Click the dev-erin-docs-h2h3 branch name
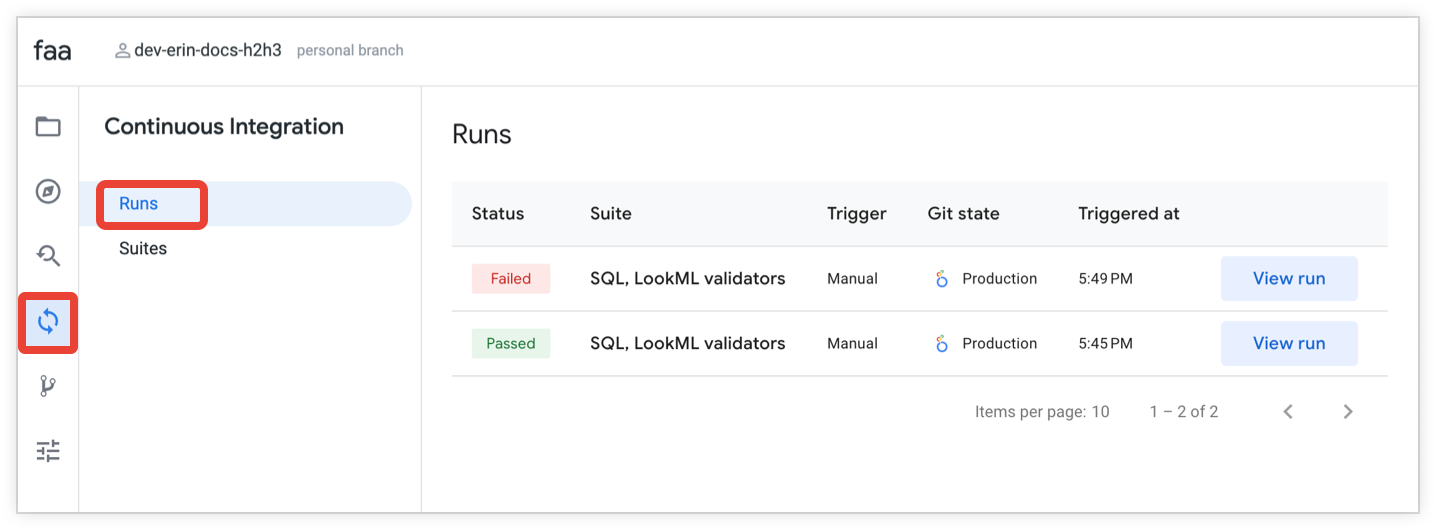This screenshot has height=530, width=1436. click(210, 50)
